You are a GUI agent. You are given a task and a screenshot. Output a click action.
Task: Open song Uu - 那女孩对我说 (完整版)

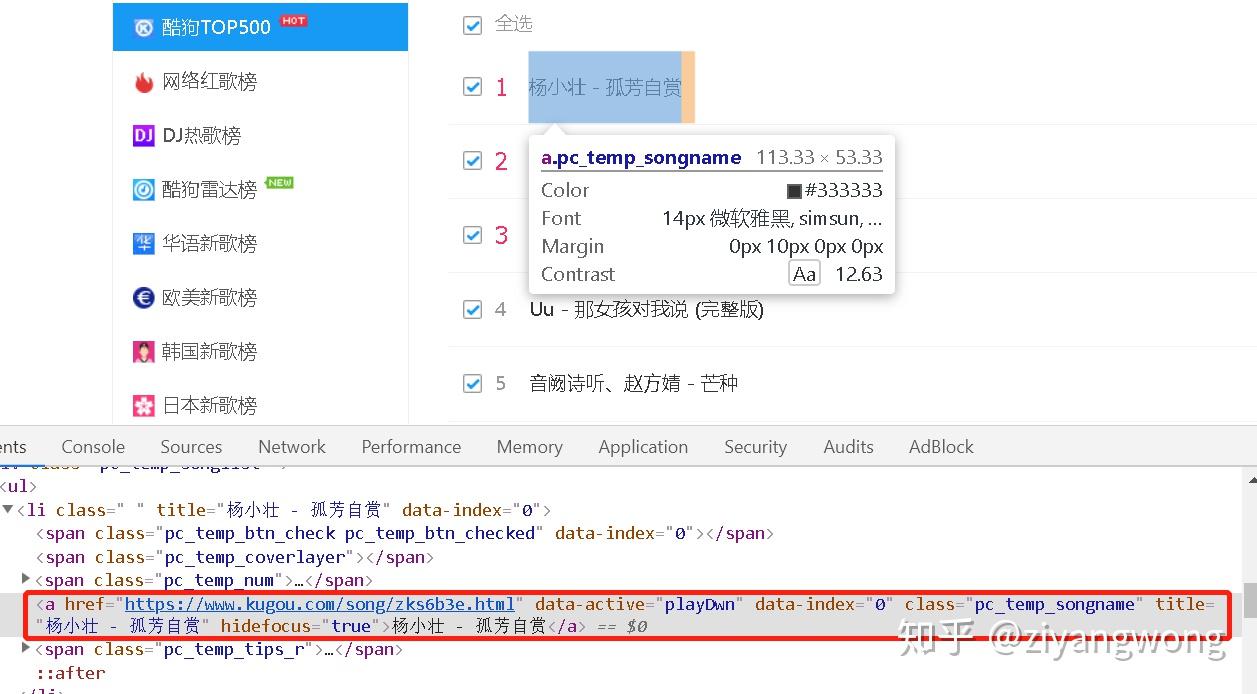click(647, 310)
